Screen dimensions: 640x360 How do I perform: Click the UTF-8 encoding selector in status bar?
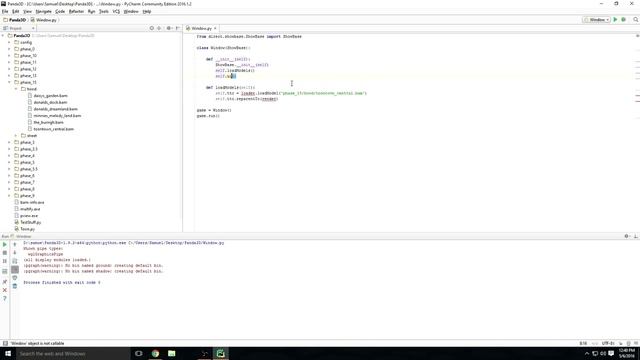click(608, 343)
